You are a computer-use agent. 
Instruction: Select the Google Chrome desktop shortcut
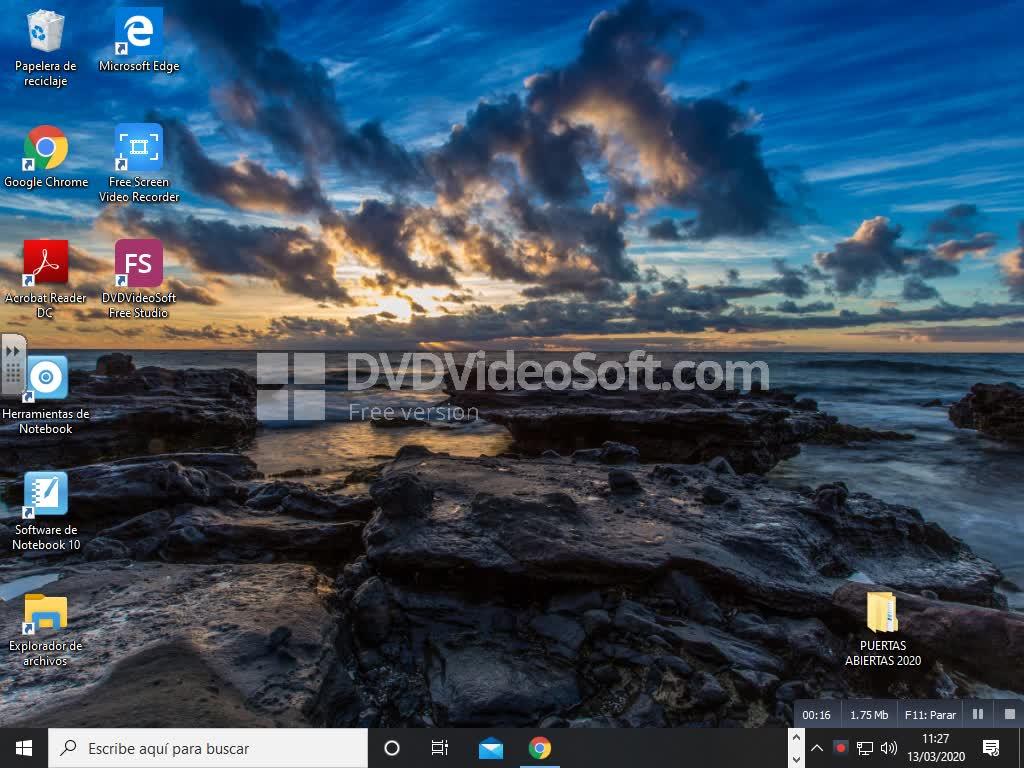click(x=46, y=157)
